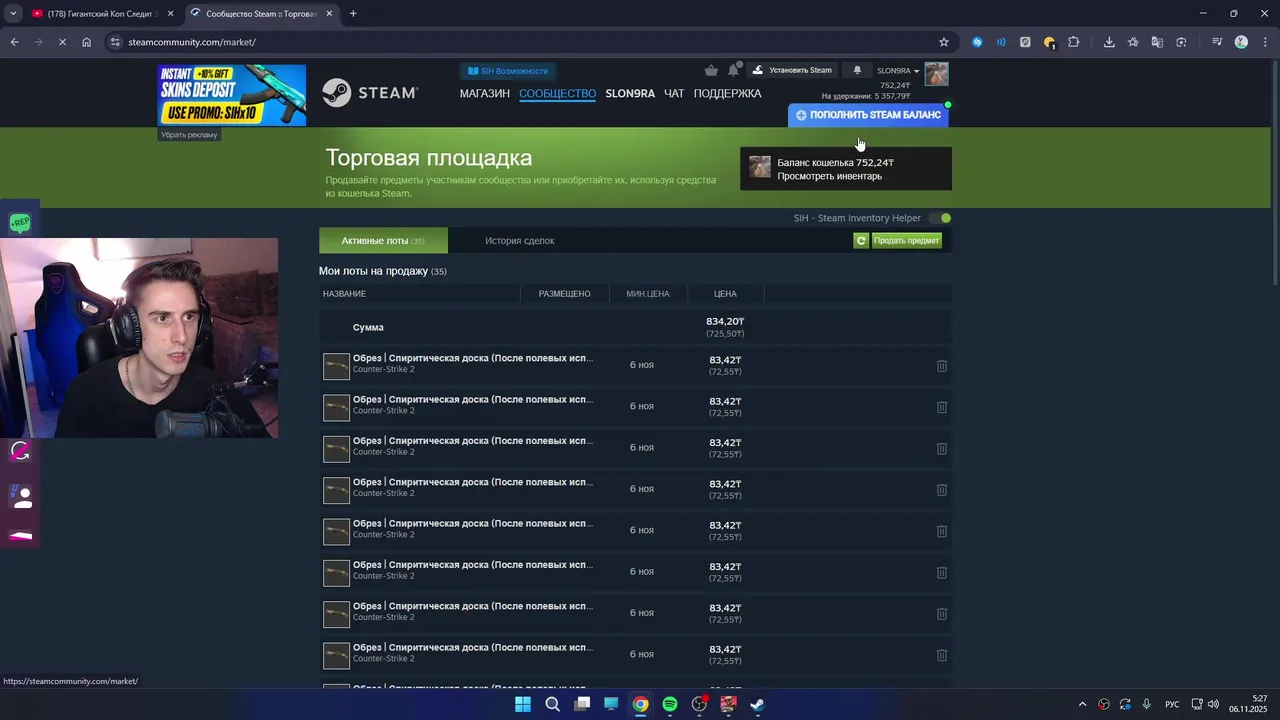Sort by ЦЕНА column header
This screenshot has width=1280, height=720.
(725, 294)
